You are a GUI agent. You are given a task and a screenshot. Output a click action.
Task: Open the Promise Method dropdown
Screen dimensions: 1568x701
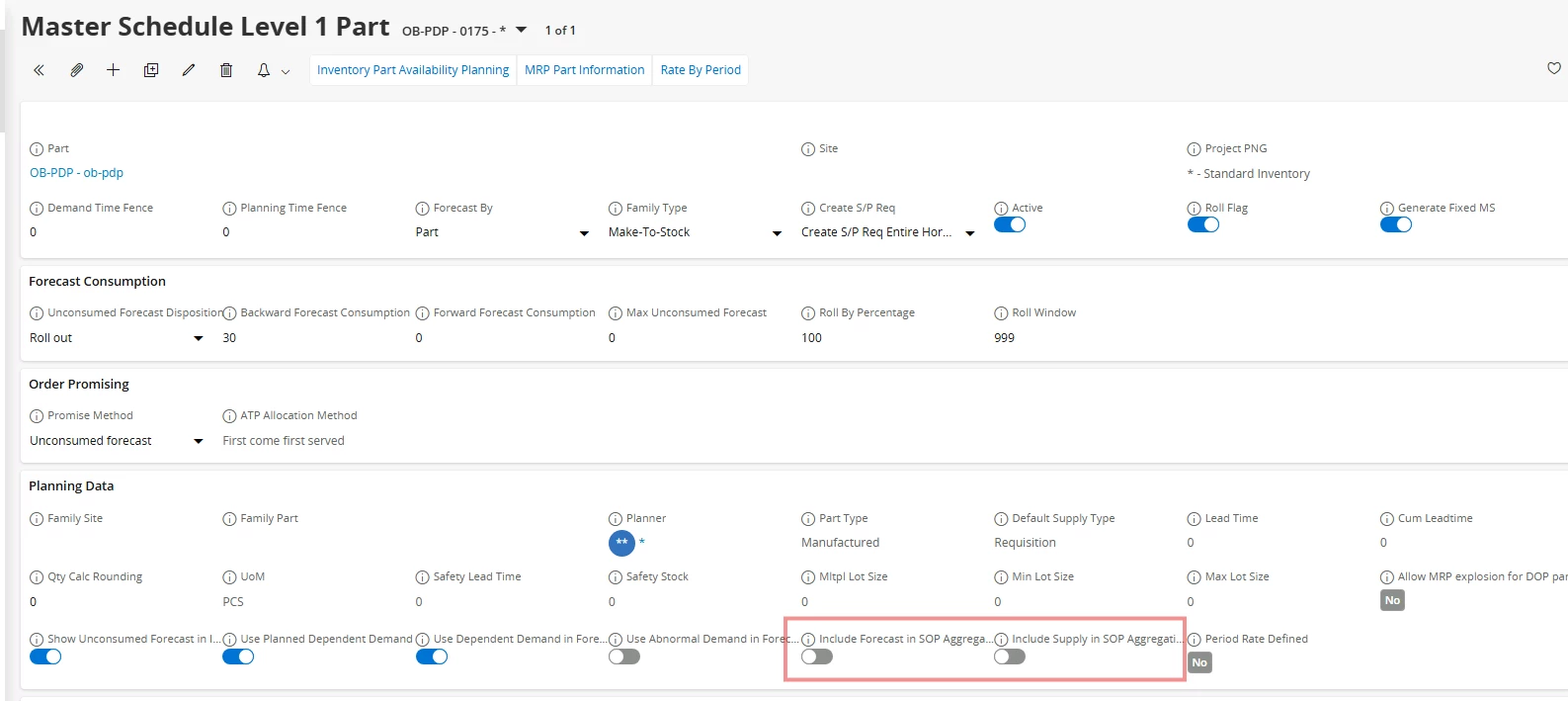coord(199,441)
